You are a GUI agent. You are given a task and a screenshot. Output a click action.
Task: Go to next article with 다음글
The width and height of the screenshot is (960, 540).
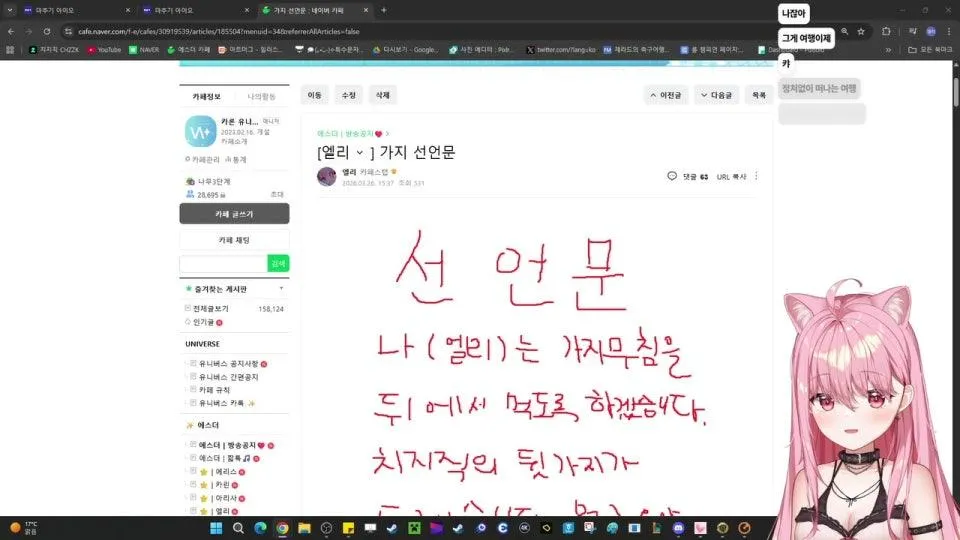pyautogui.click(x=717, y=95)
